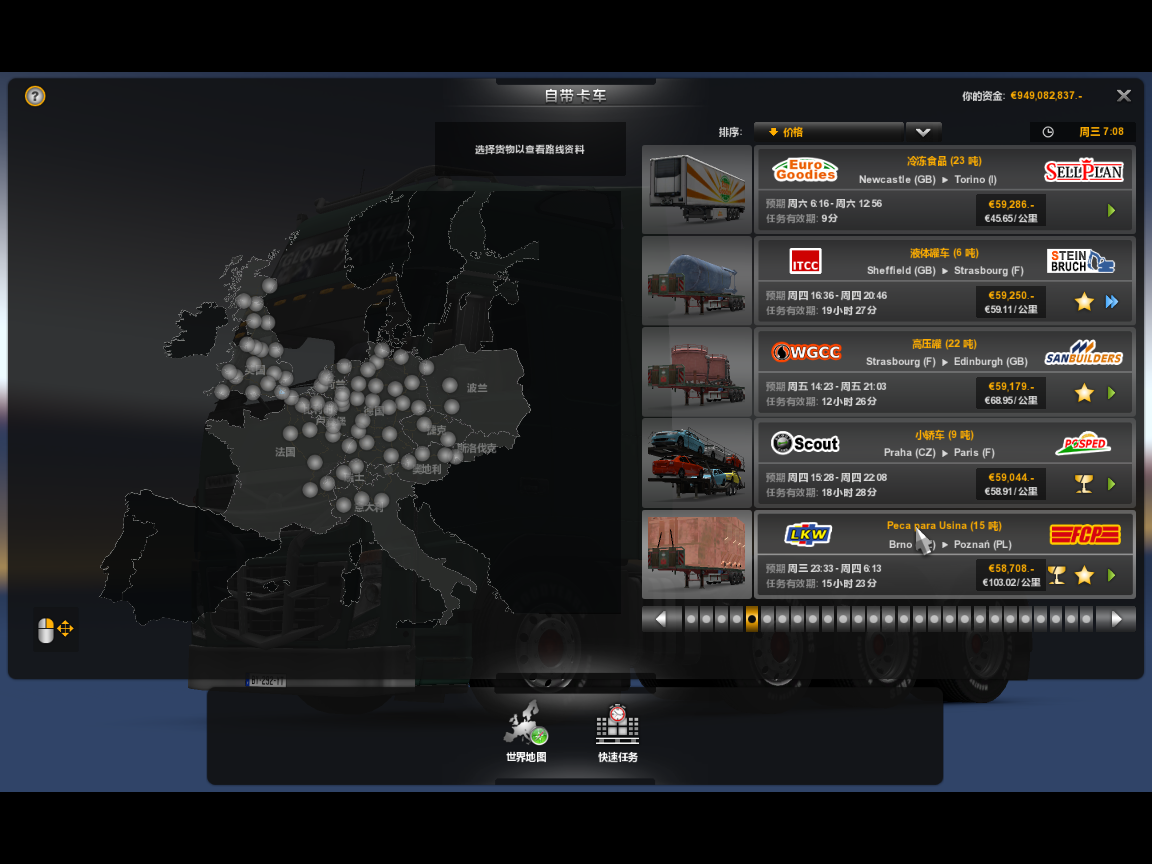Open the sort-by price (价格) dropdown
This screenshot has height=864, width=1152.
tap(828, 132)
